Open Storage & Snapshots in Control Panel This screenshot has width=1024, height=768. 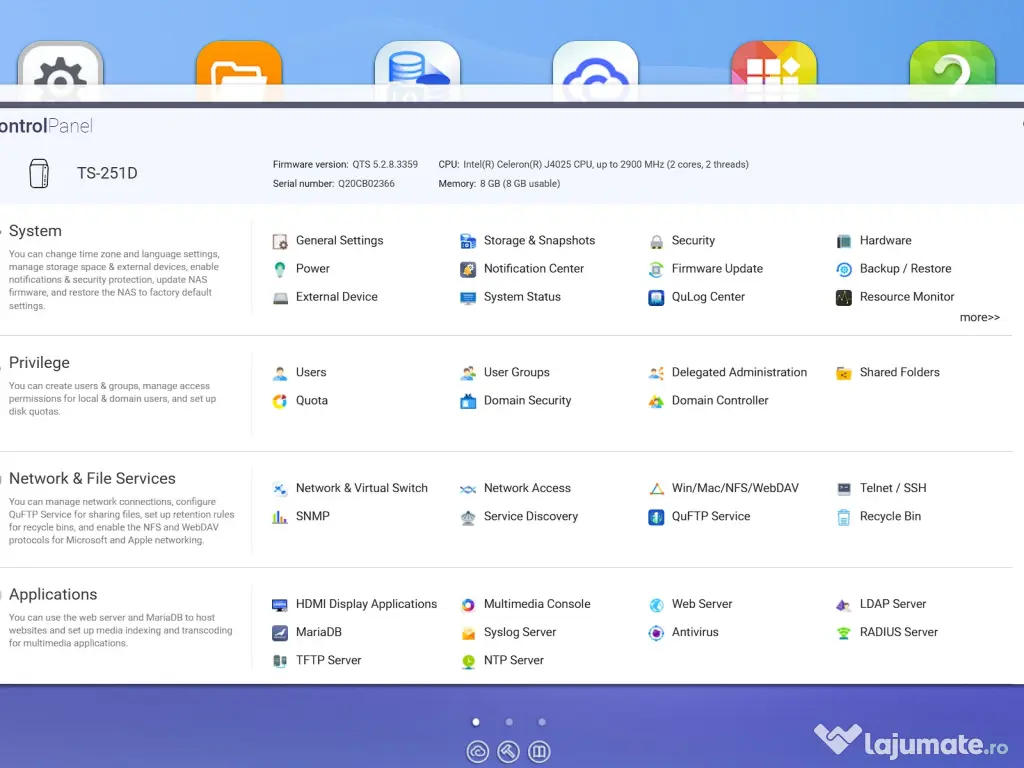(x=538, y=241)
